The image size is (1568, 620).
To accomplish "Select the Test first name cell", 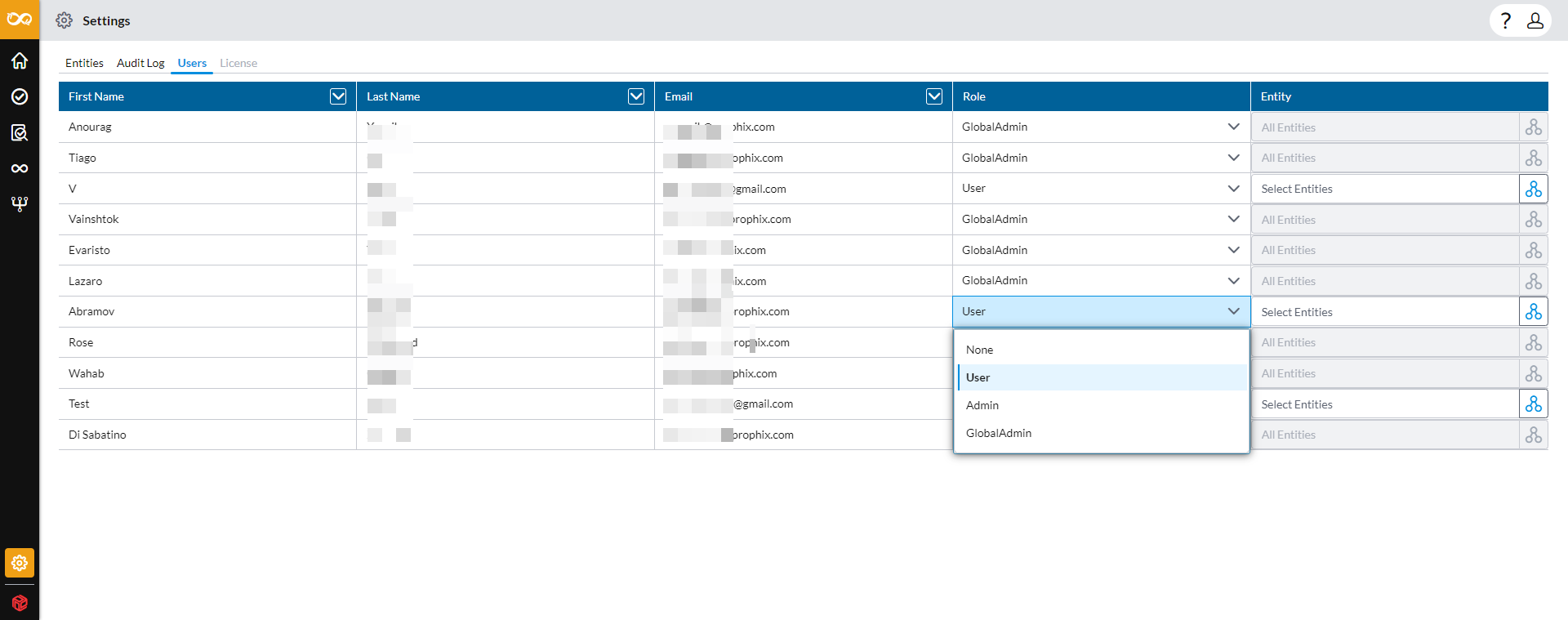I will pyautogui.click(x=207, y=404).
